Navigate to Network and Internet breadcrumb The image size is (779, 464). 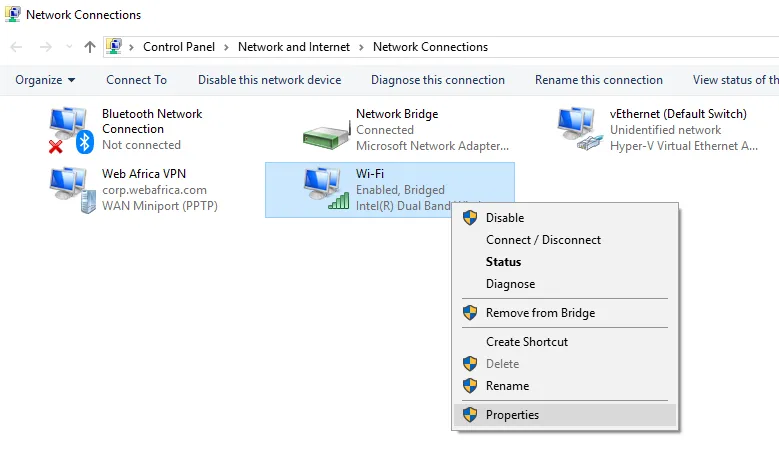[x=294, y=47]
